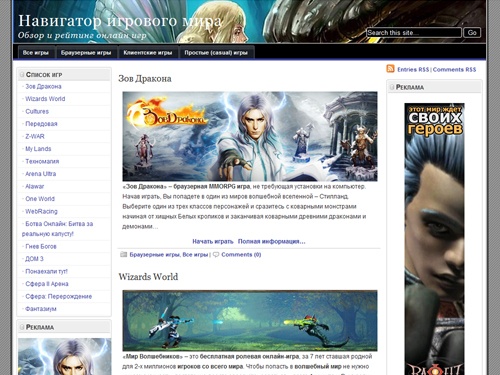
Task: Select Cultures in the games list
Action: point(37,111)
